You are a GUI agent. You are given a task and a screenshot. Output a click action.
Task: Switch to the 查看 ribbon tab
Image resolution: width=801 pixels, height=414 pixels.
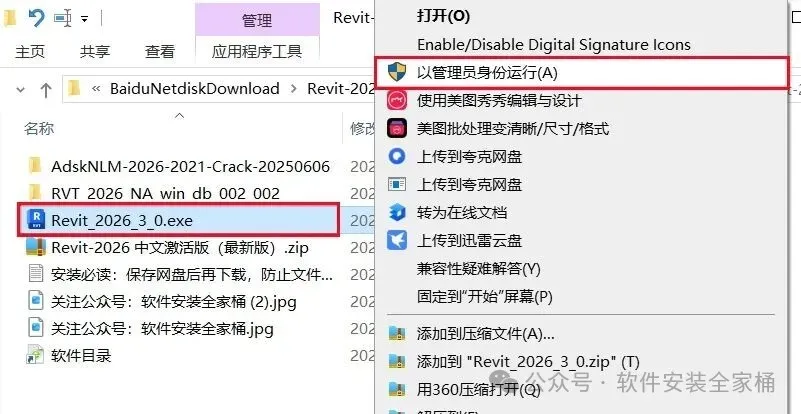click(159, 52)
